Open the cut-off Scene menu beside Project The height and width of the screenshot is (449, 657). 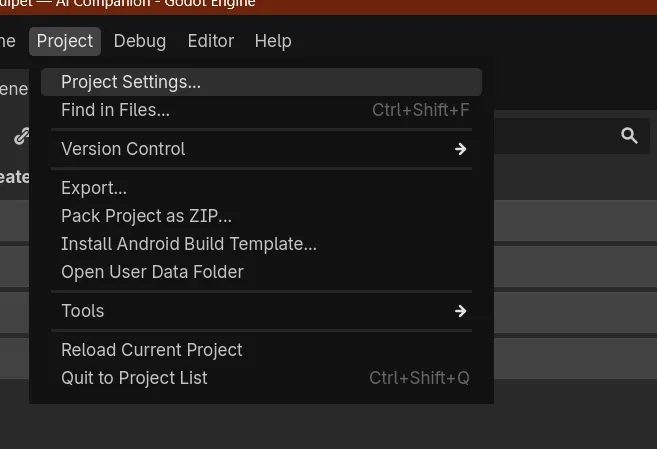(8, 41)
